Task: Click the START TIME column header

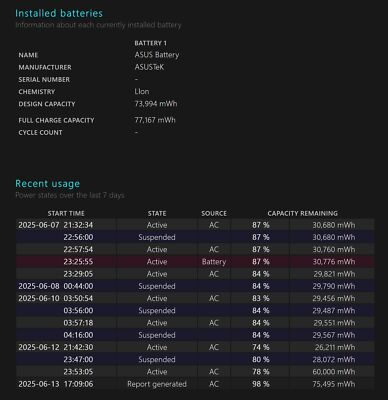Action: point(66,213)
